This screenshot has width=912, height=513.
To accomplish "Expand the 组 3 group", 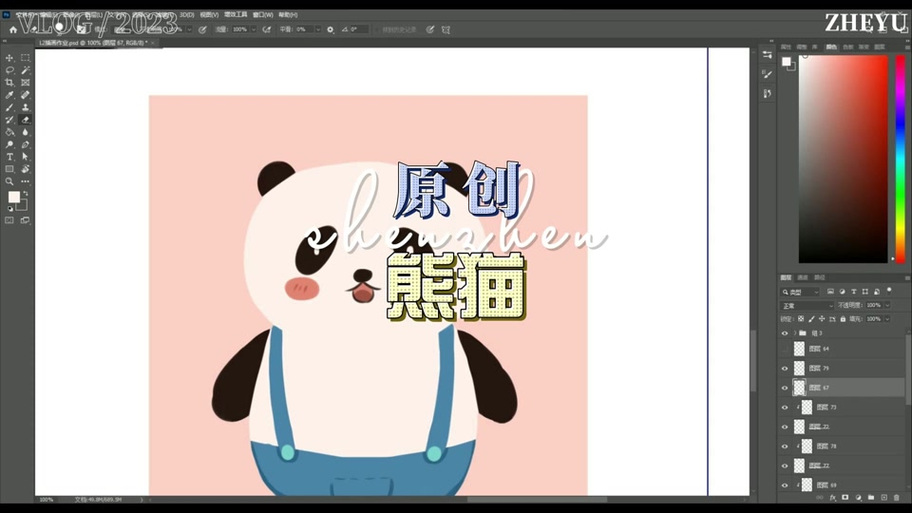I will click(x=795, y=333).
